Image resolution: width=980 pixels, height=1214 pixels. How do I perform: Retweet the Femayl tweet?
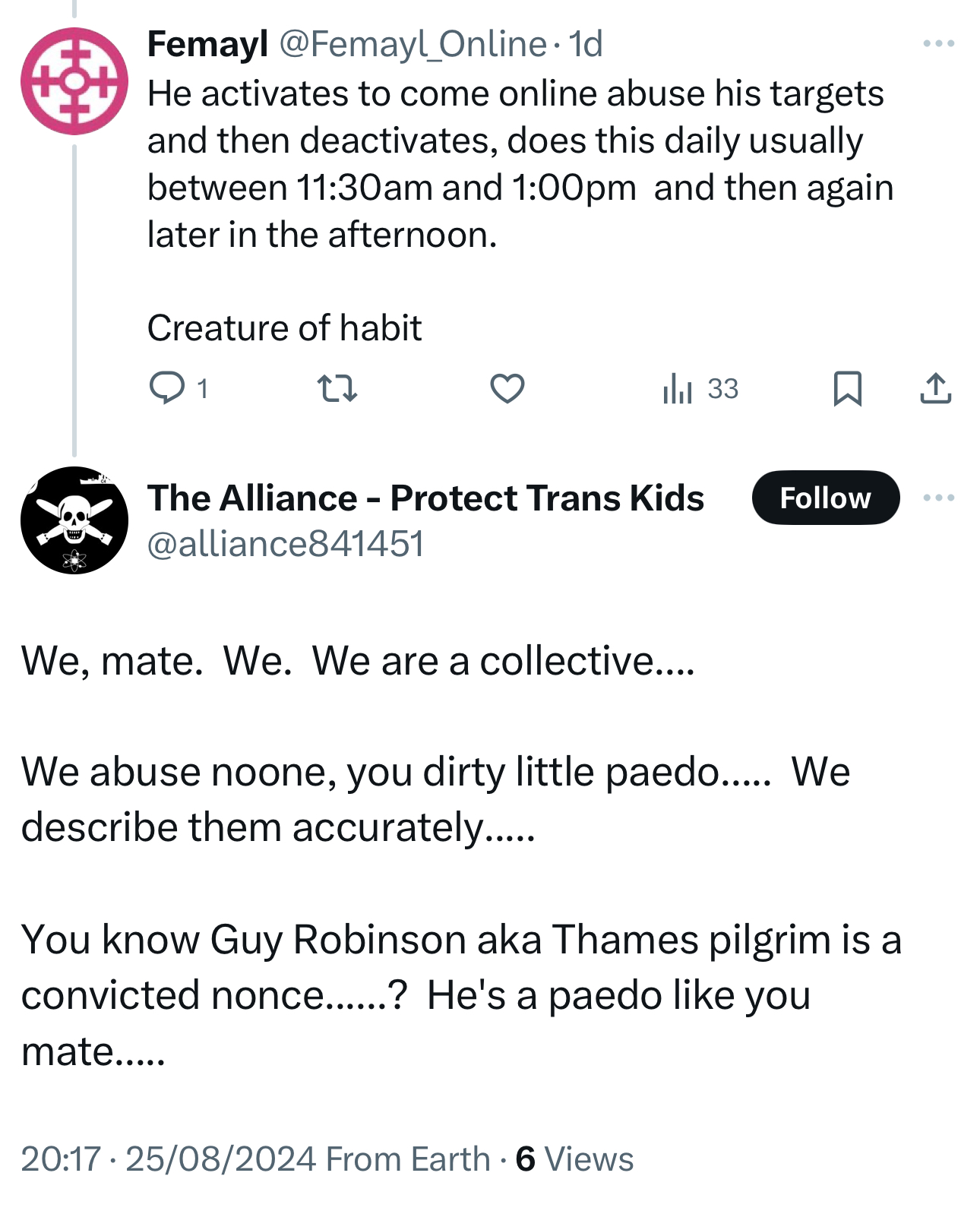337,388
